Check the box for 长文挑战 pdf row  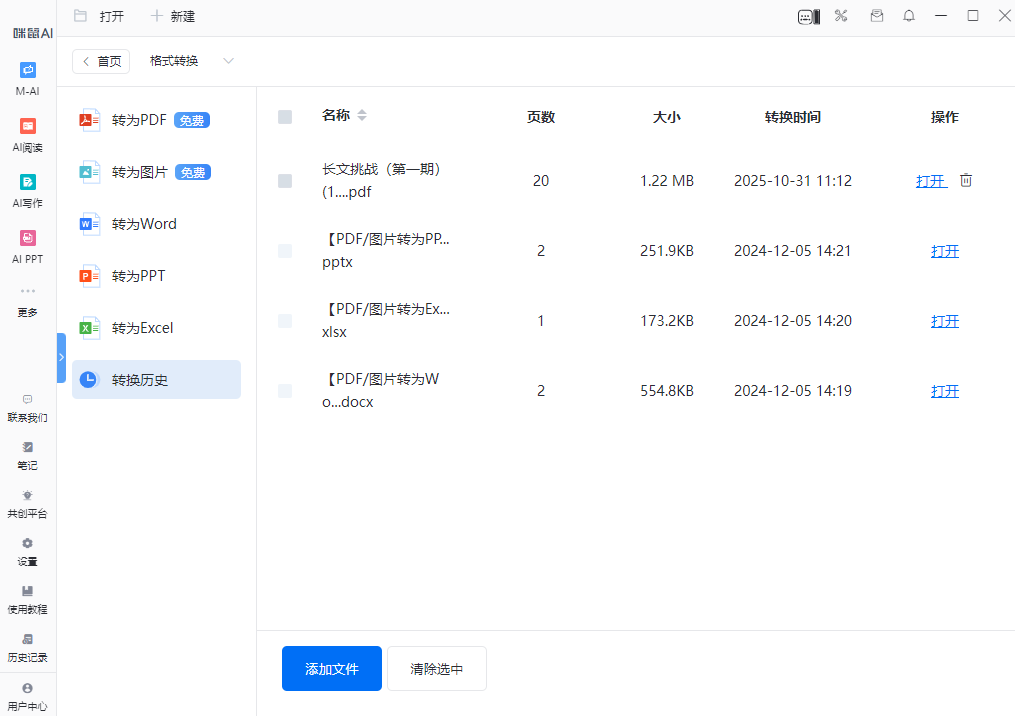pyautogui.click(x=285, y=181)
